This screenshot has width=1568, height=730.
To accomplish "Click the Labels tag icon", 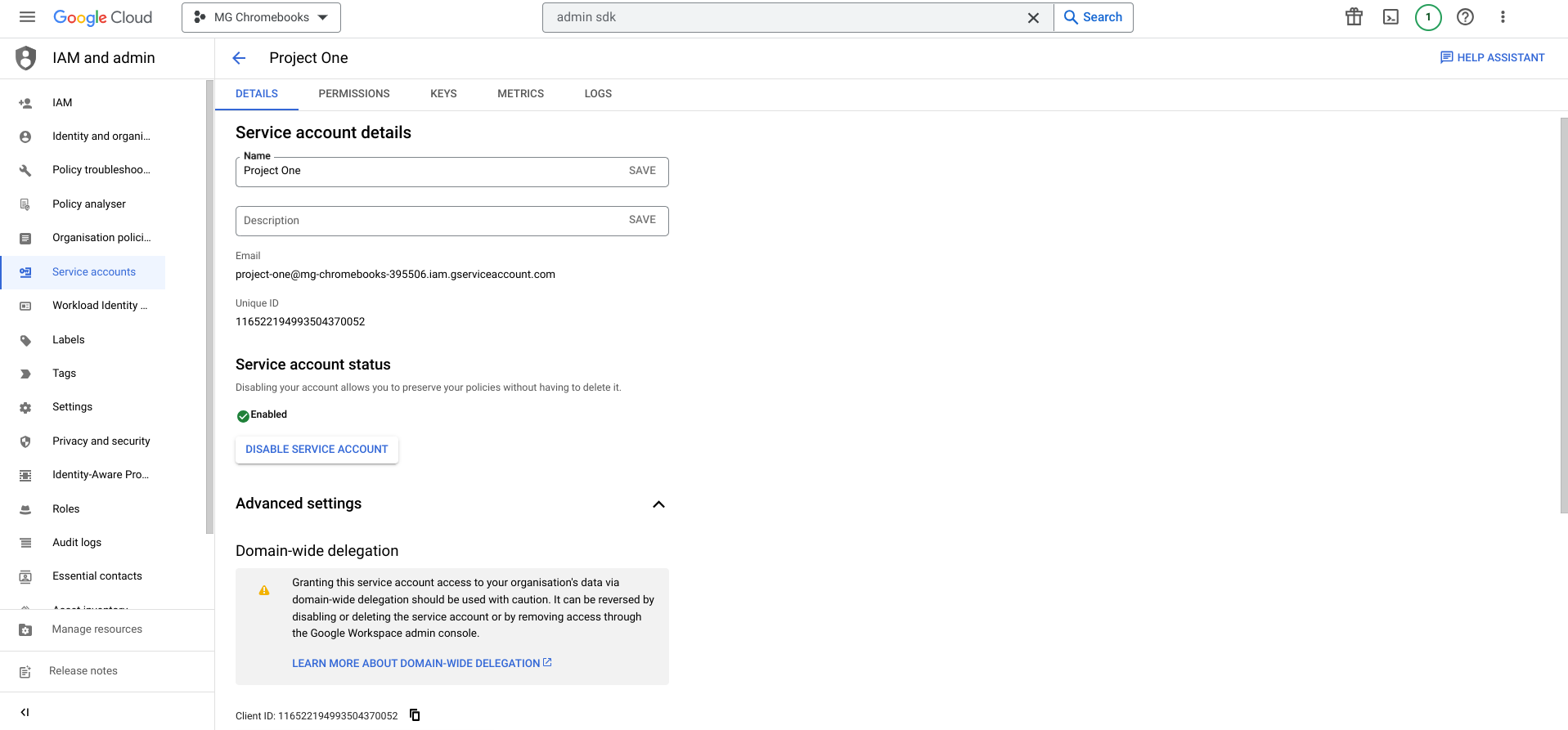I will pyautogui.click(x=25, y=340).
